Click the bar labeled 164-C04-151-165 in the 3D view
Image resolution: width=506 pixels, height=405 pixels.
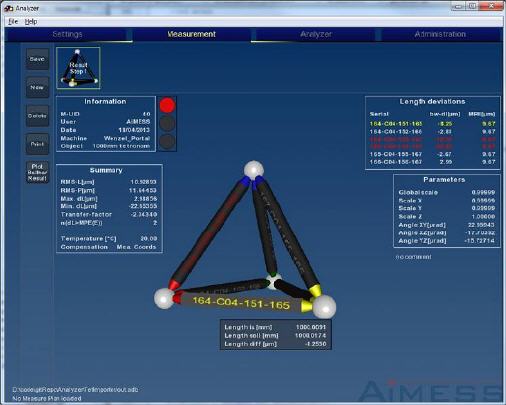point(241,303)
